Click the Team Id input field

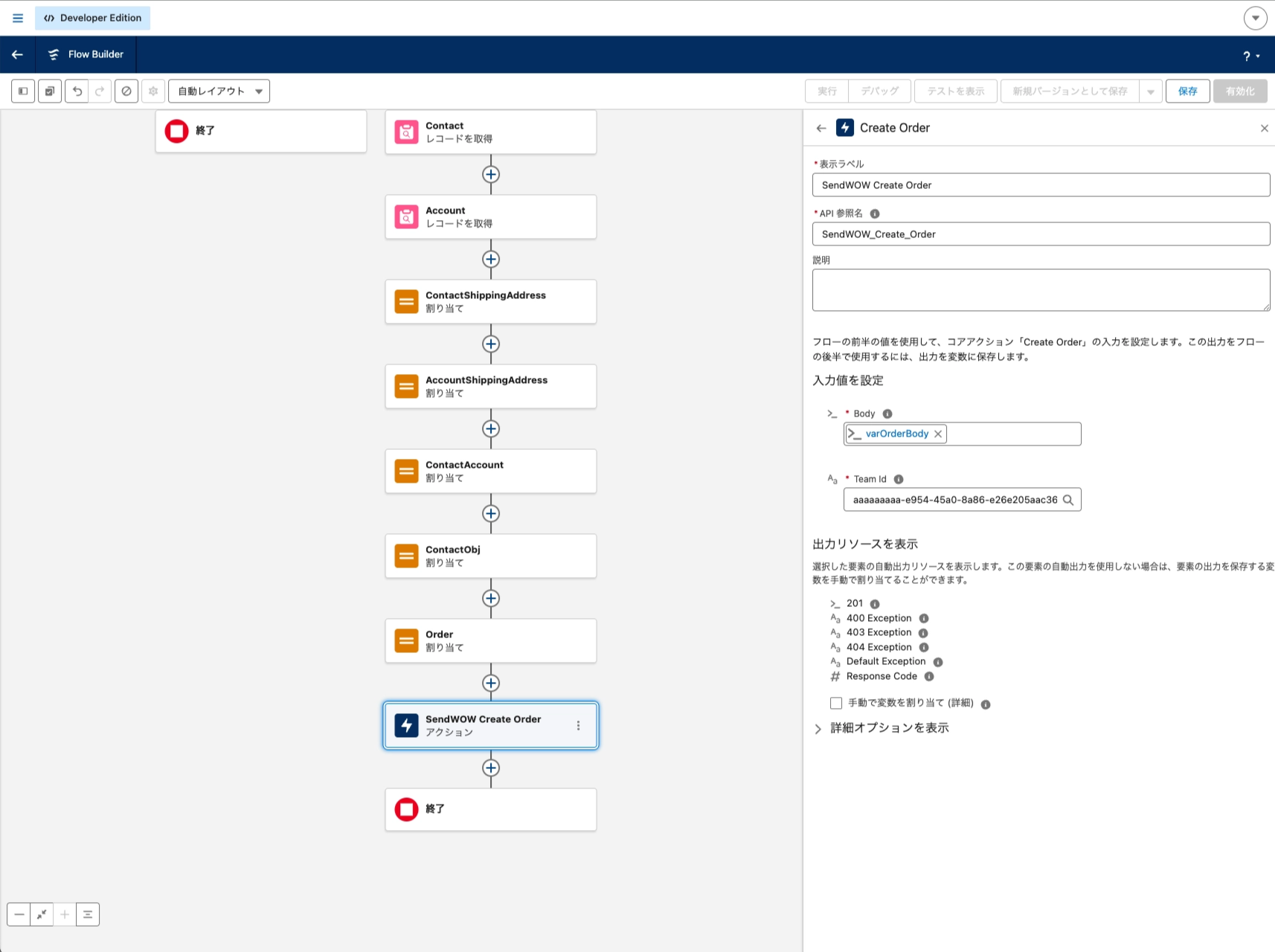tap(962, 500)
